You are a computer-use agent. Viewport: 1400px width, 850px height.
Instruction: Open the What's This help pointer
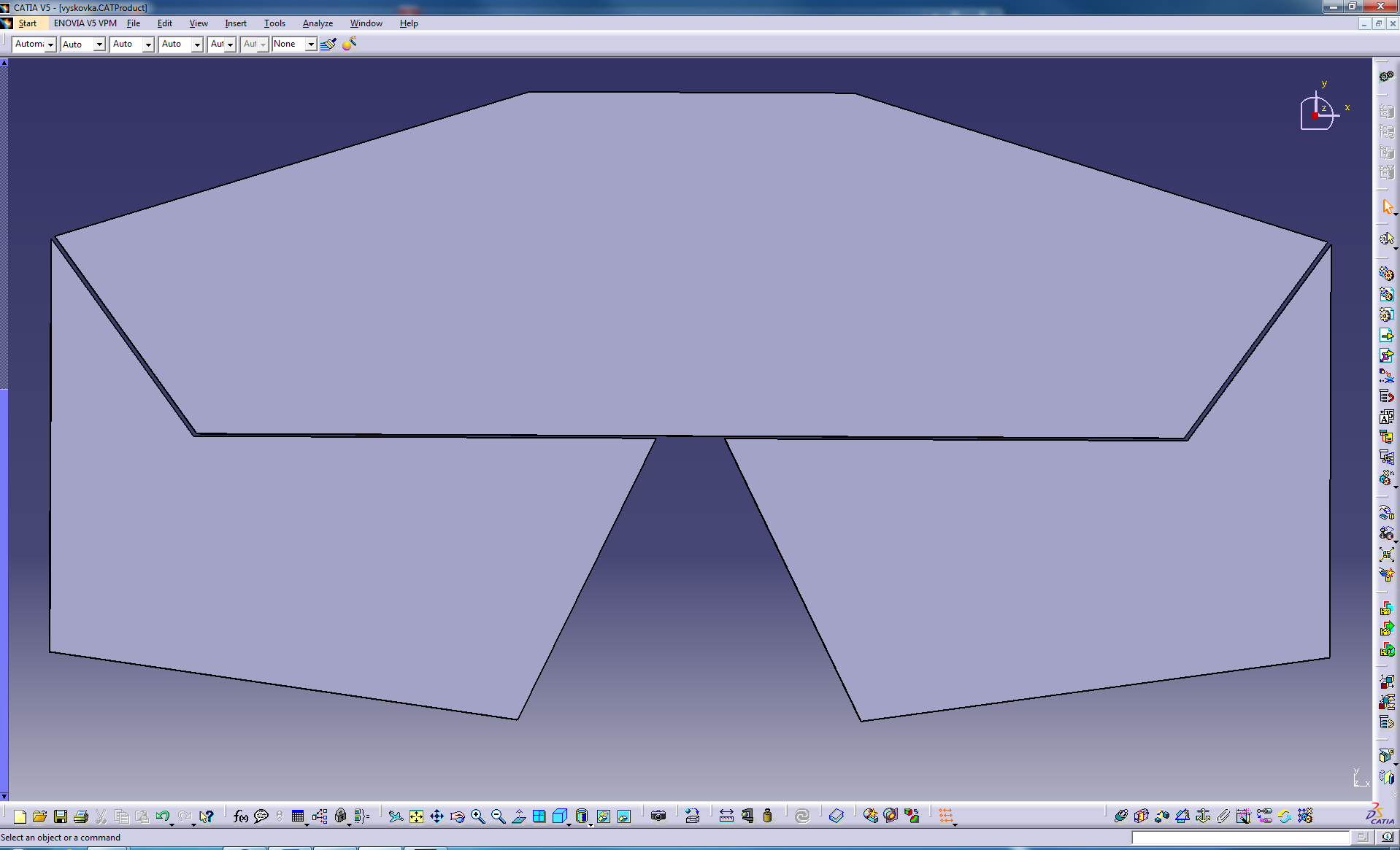click(207, 816)
